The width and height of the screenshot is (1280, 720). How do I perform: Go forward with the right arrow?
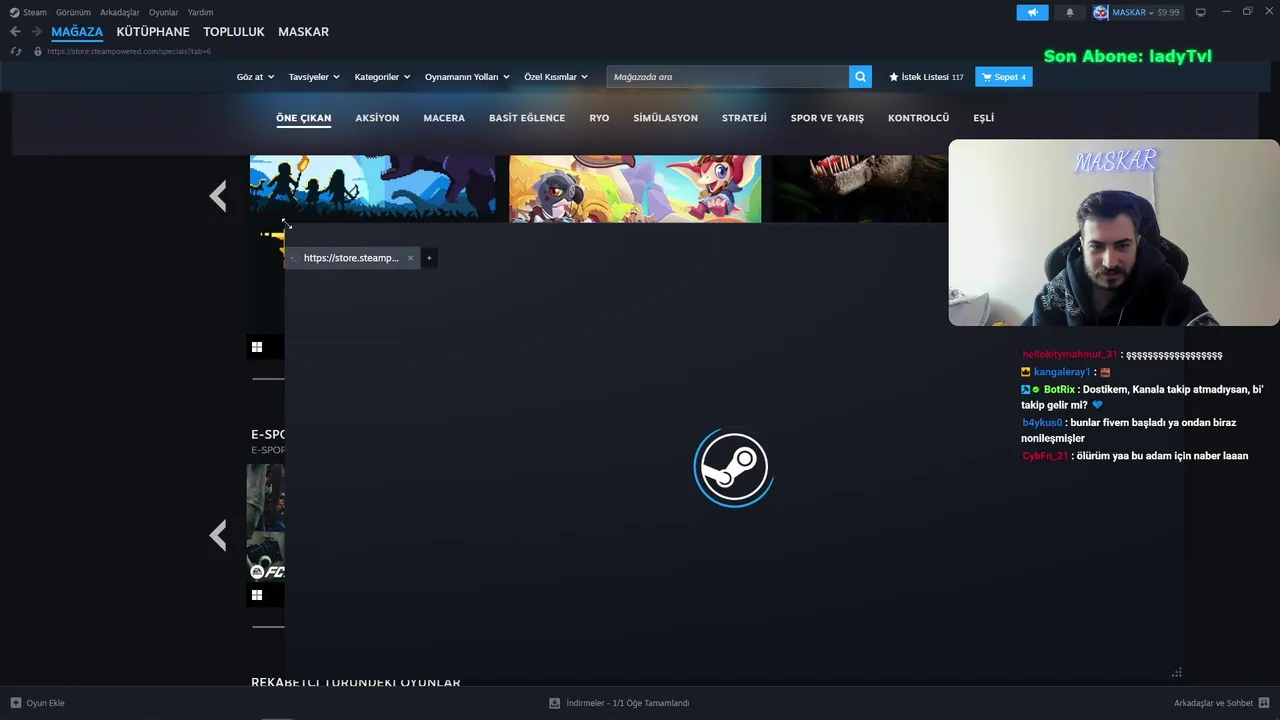click(36, 32)
